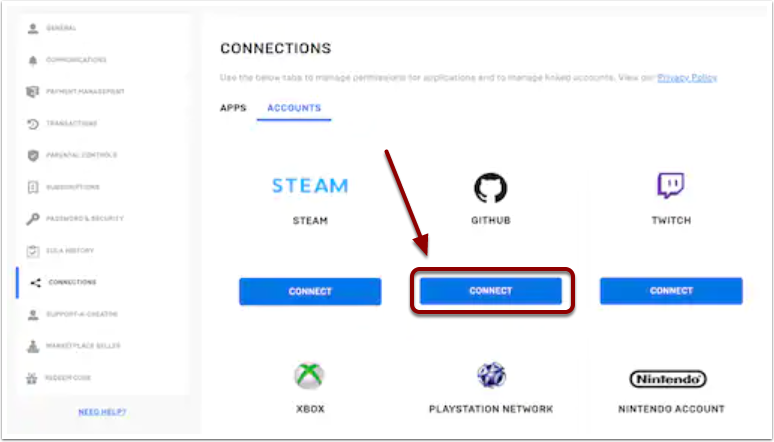This screenshot has width=774, height=442.
Task: Connect the Twitch account
Action: tap(671, 291)
